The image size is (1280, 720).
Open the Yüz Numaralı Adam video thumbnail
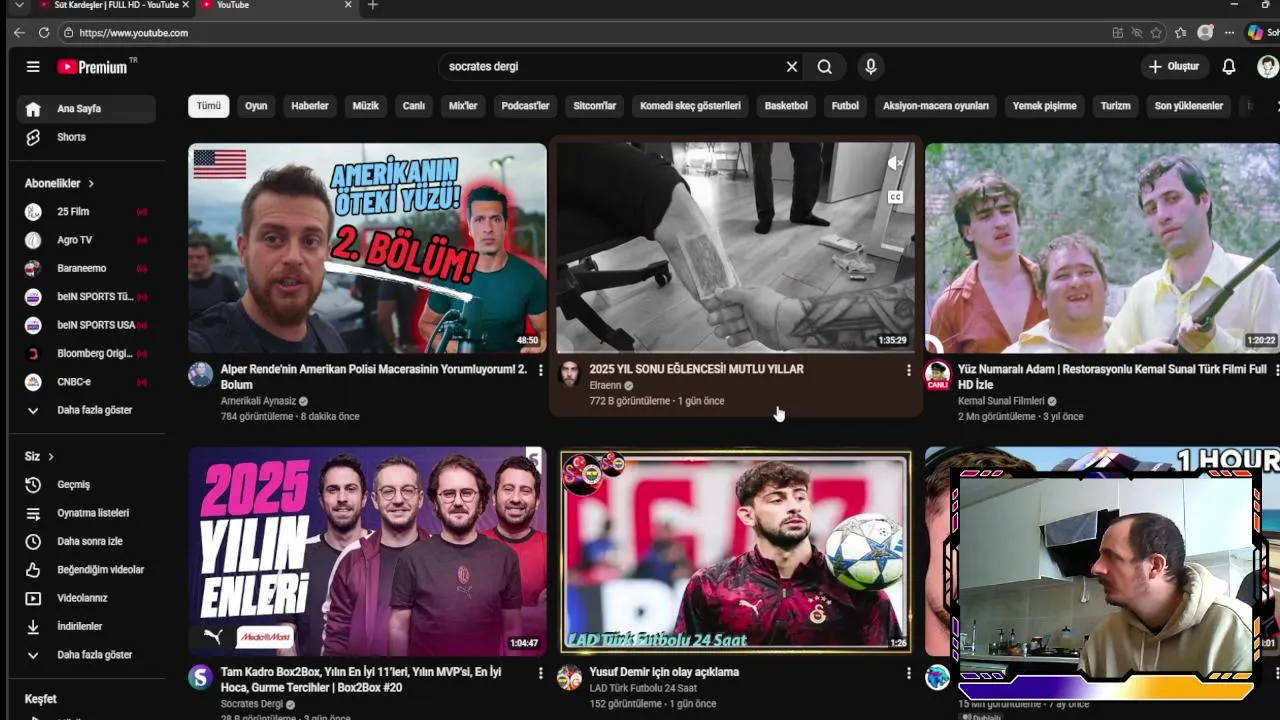pyautogui.click(x=1102, y=248)
